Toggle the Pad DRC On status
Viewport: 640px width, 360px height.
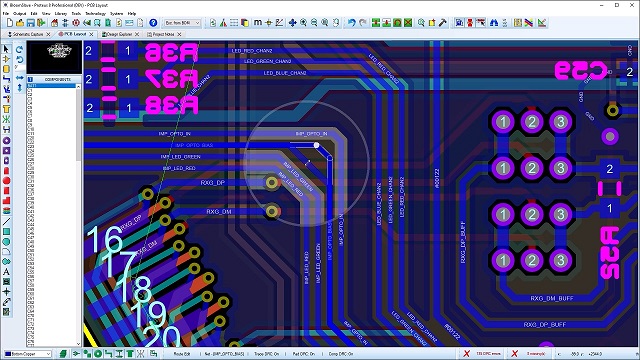coord(304,354)
